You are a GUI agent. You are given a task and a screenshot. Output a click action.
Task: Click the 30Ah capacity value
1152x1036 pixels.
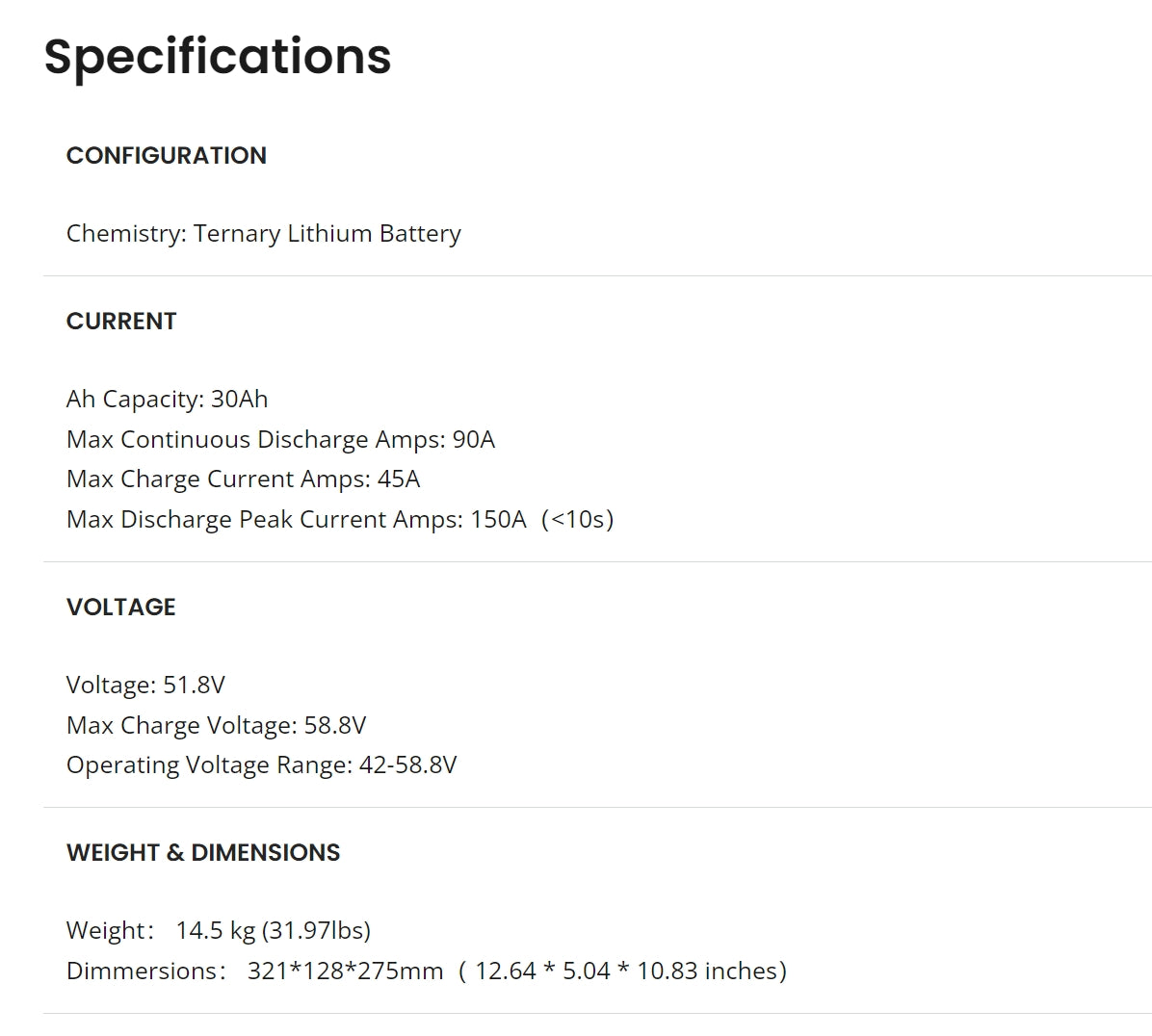(x=240, y=400)
